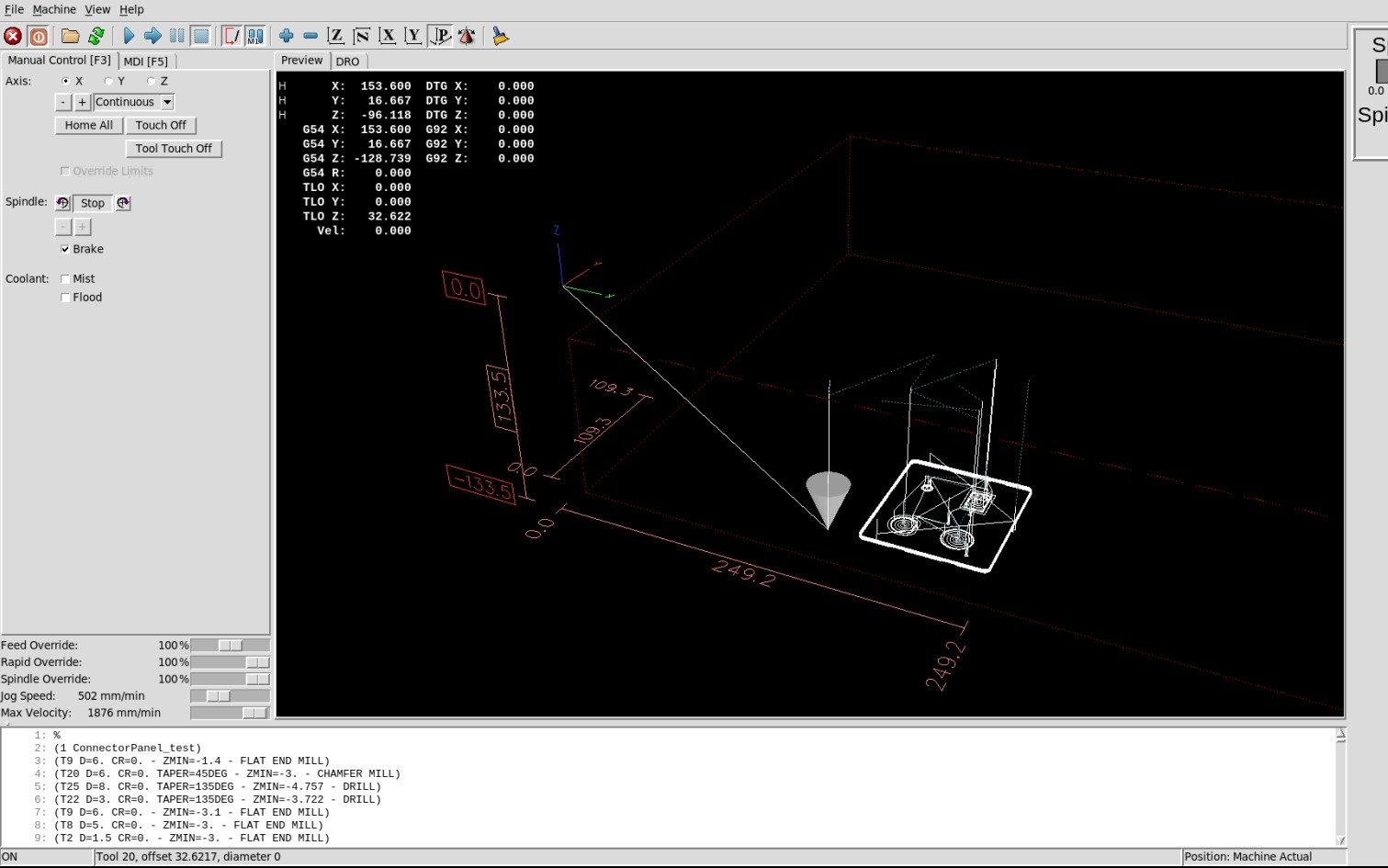This screenshot has height=868, width=1388.
Task: Switch to the DRO tab
Action: tap(347, 62)
